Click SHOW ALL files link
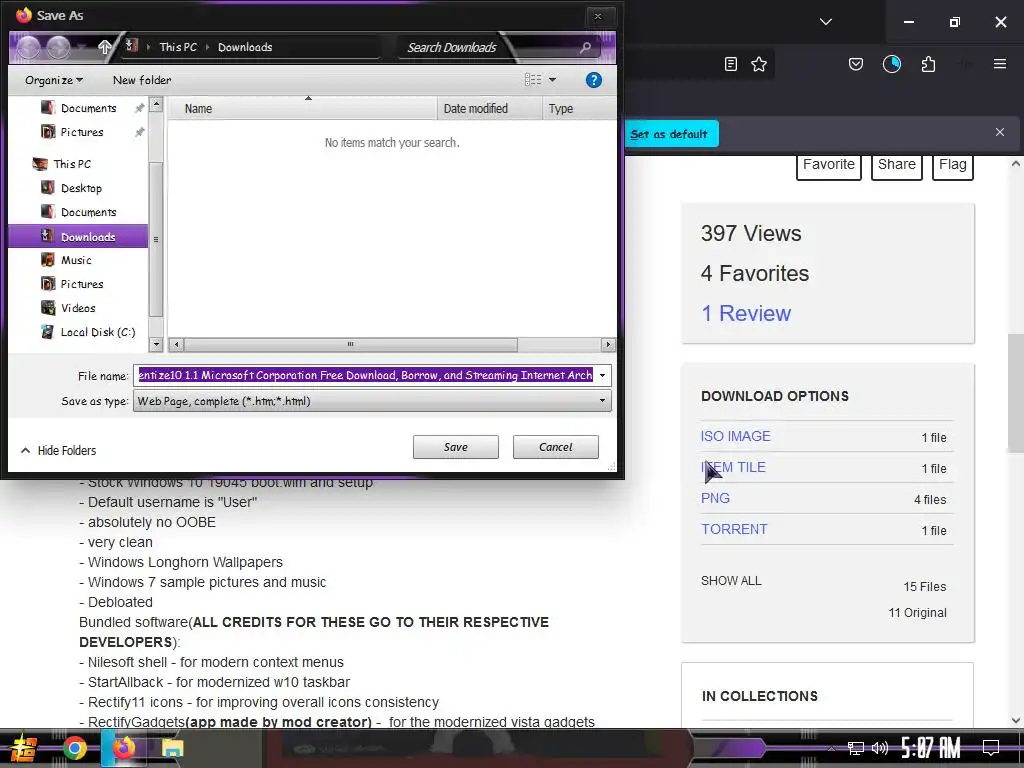Image resolution: width=1024 pixels, height=768 pixels. tap(731, 581)
